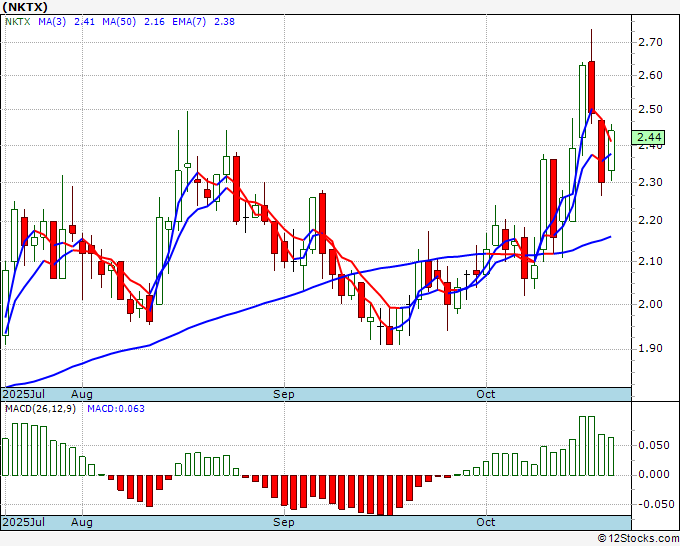Viewport: 680px width, 546px height.
Task: Click the Oct marker on price timeline
Action: pyautogui.click(x=485, y=394)
